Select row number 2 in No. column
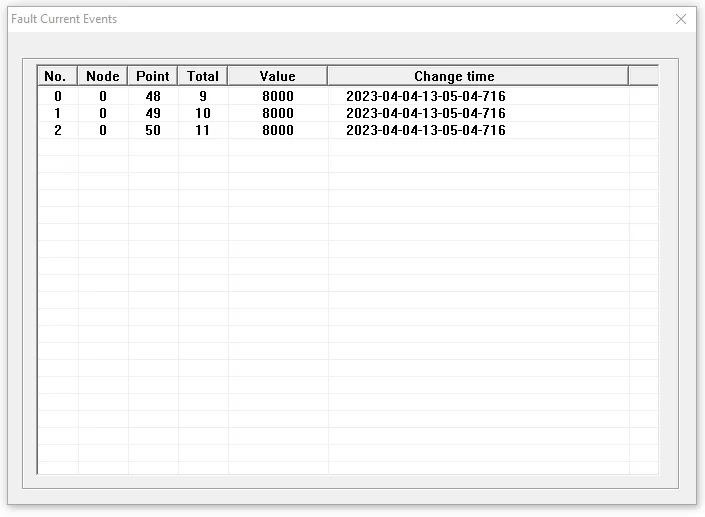The image size is (705, 517). click(x=58, y=130)
